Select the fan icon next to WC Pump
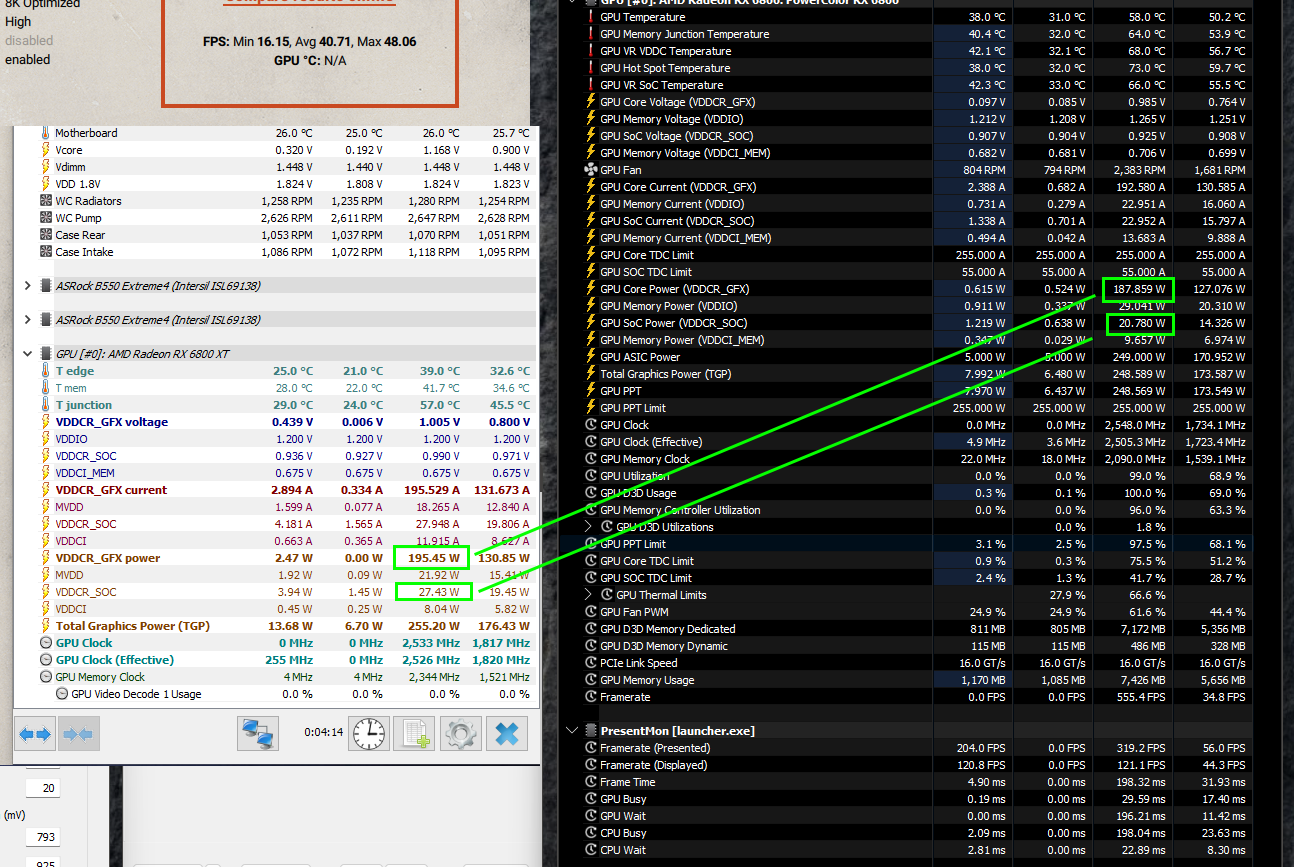This screenshot has width=1294, height=867. point(45,218)
